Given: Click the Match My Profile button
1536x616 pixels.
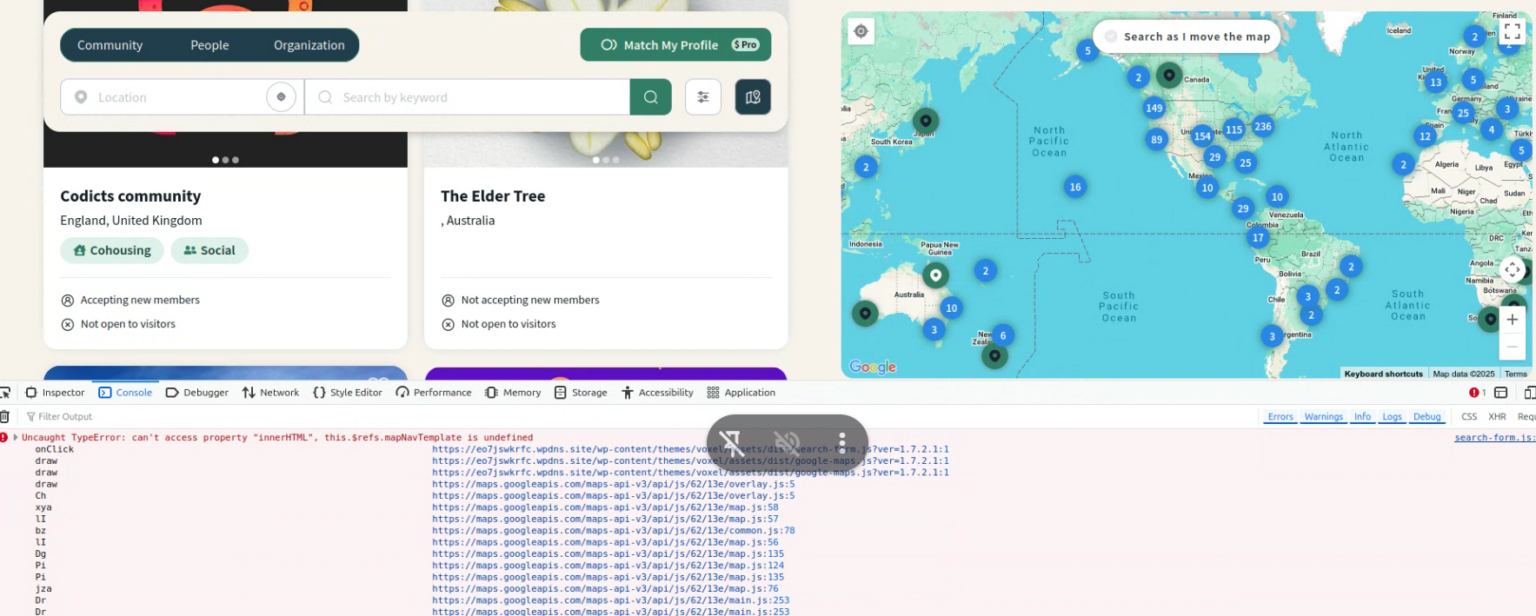Looking at the screenshot, I should [675, 45].
